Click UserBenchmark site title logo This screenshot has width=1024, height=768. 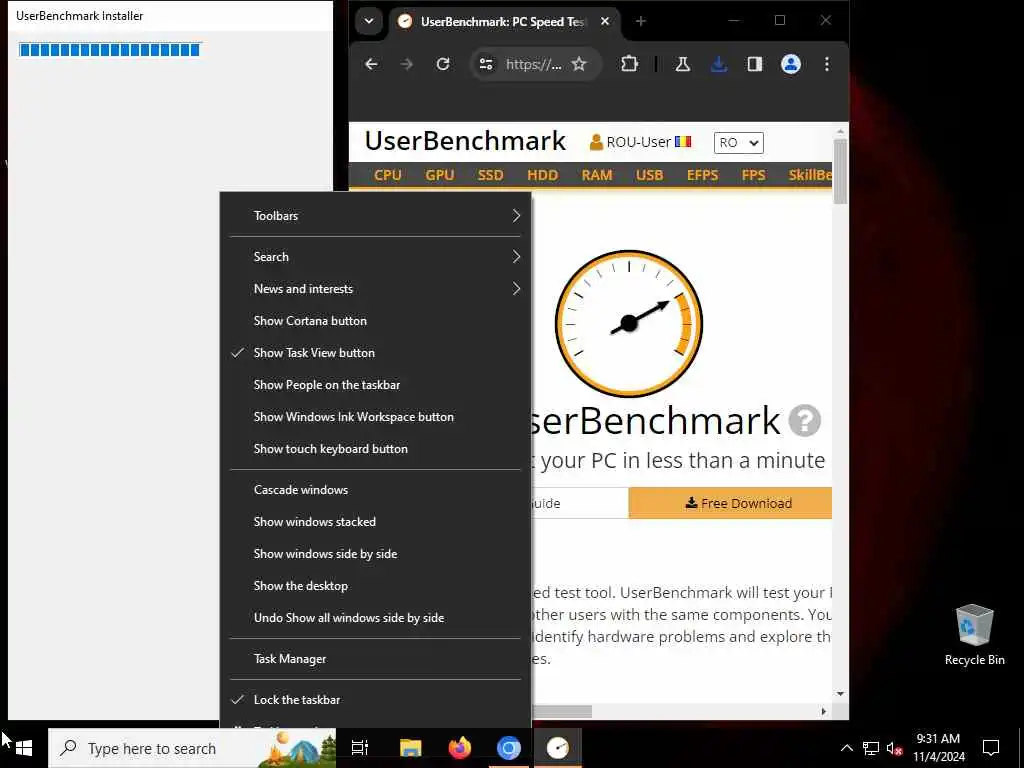coord(465,141)
